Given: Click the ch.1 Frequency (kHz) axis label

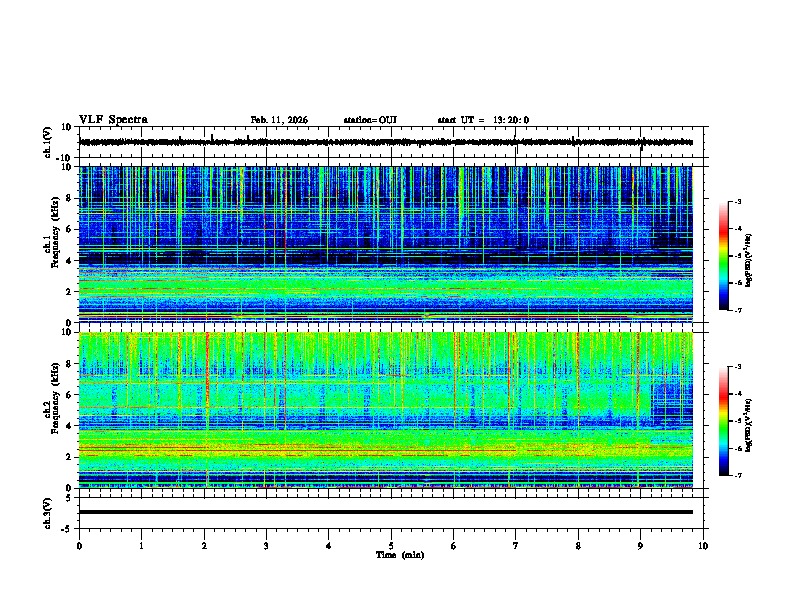Looking at the screenshot, I should coord(52,232).
